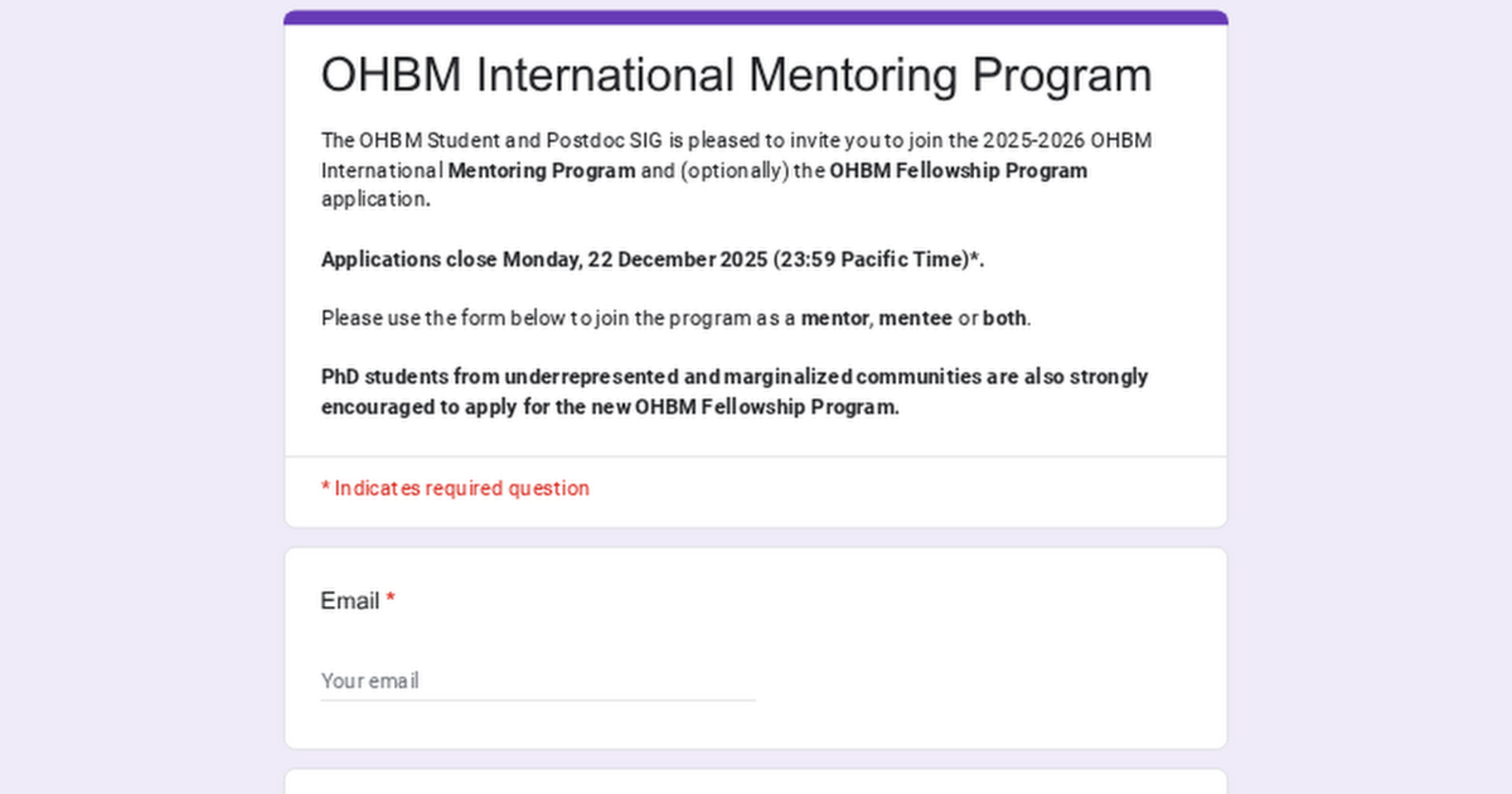Click the "Your email" input field
The height and width of the screenshot is (794, 1512).
pos(537,681)
